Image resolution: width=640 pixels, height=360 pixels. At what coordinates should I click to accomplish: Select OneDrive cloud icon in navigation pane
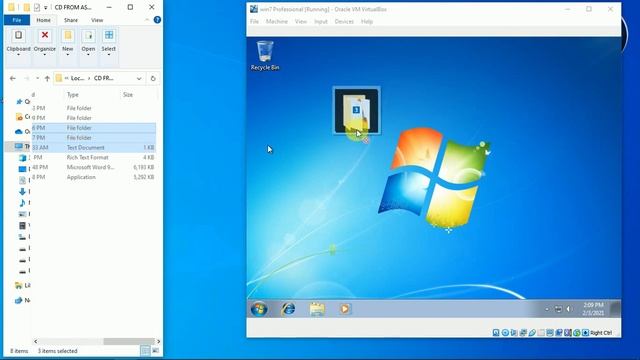(18, 131)
